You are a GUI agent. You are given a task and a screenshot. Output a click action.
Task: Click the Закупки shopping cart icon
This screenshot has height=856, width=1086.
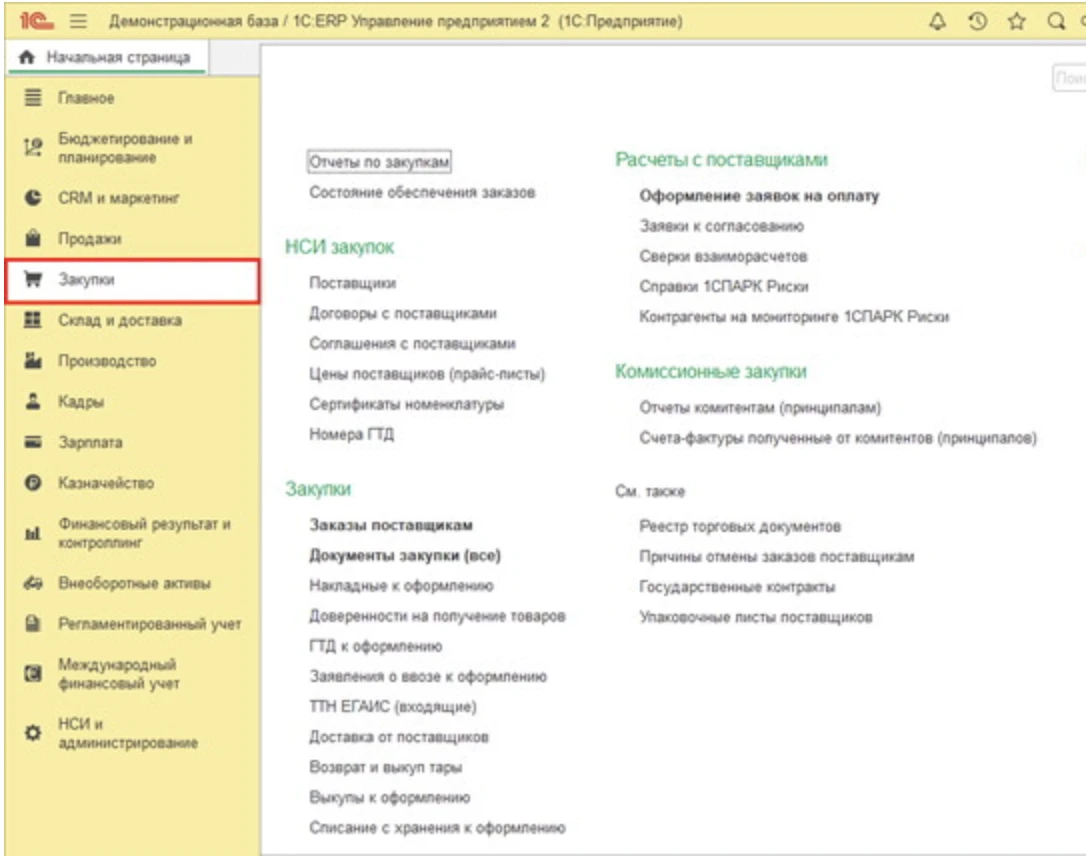(31, 280)
